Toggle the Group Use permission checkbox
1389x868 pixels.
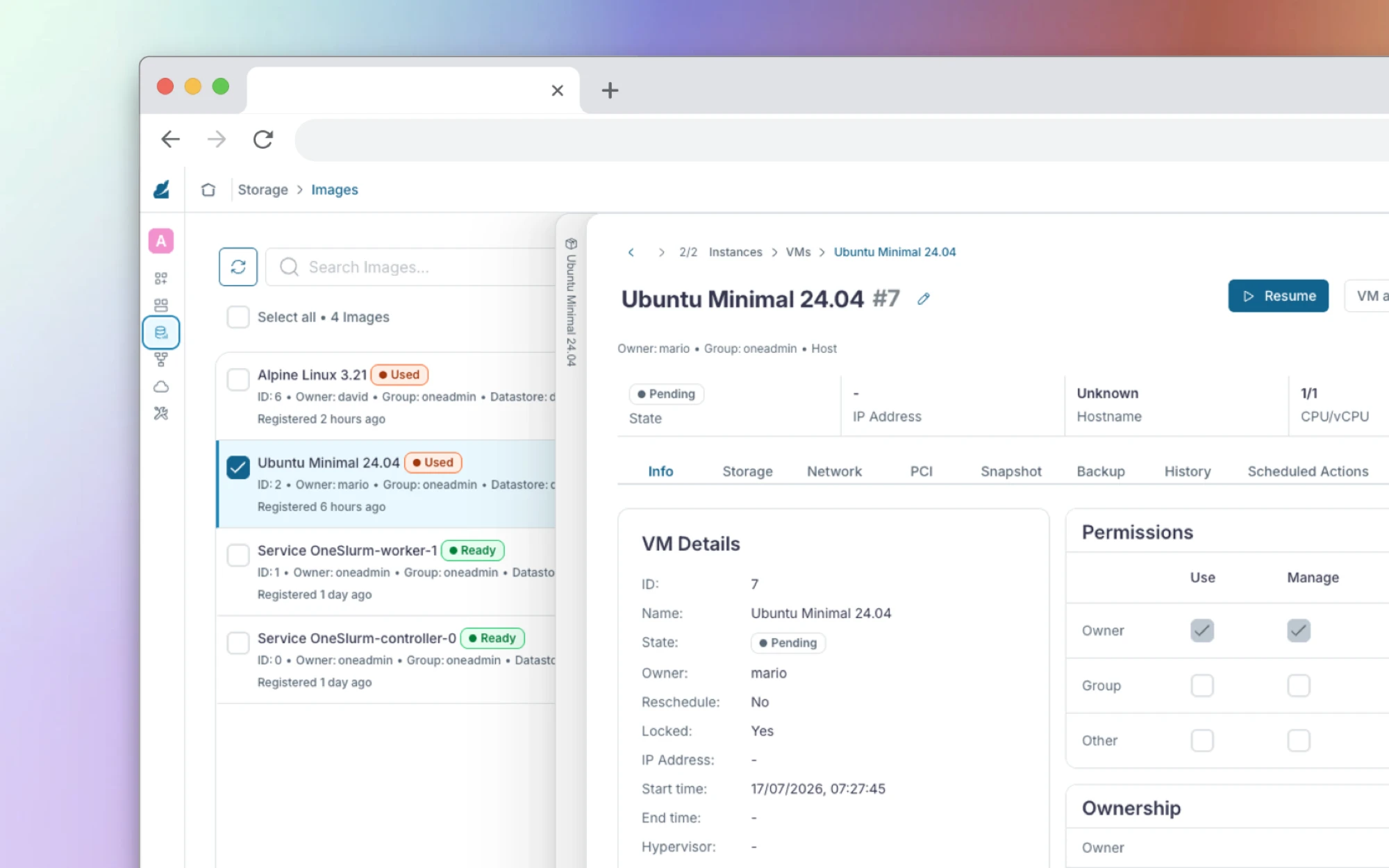[1202, 685]
